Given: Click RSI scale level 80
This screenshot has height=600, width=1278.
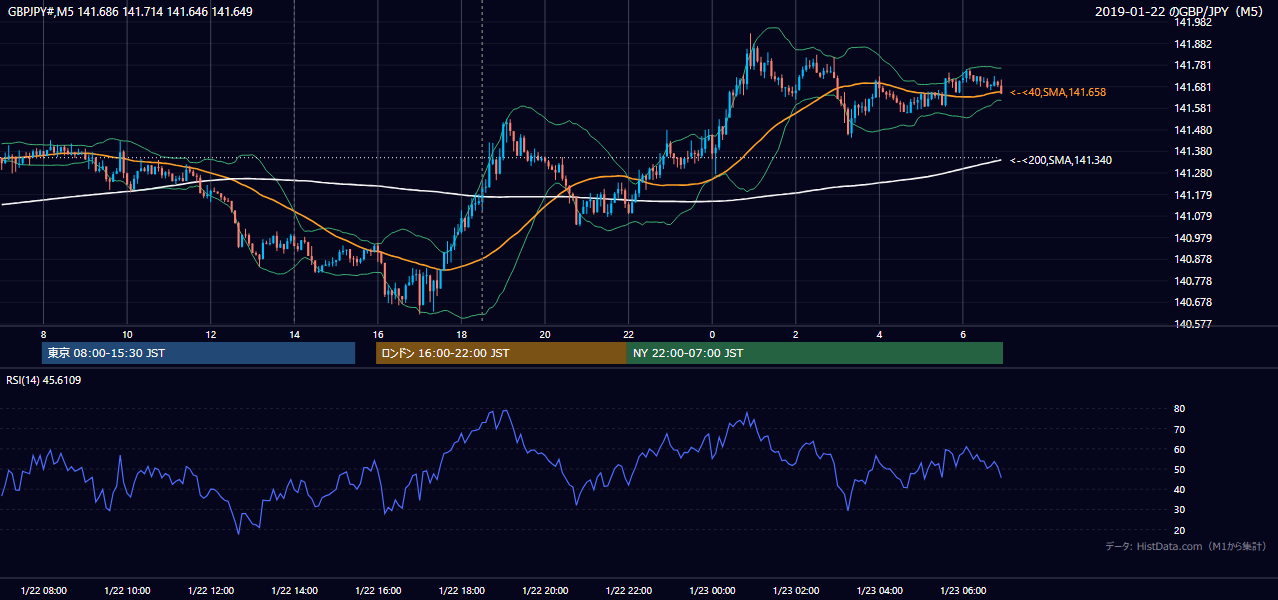Looking at the screenshot, I should click(1180, 409).
